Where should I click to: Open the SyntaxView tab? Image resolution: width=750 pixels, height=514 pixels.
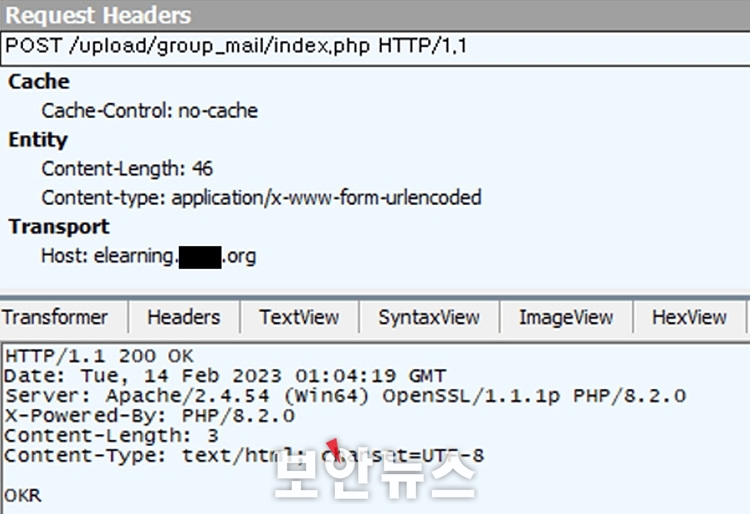[x=429, y=317]
